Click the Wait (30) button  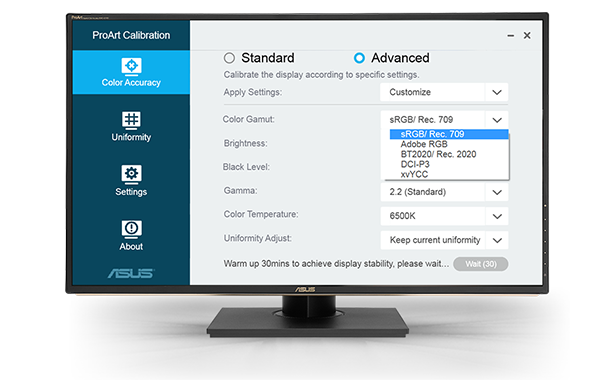(x=480, y=264)
